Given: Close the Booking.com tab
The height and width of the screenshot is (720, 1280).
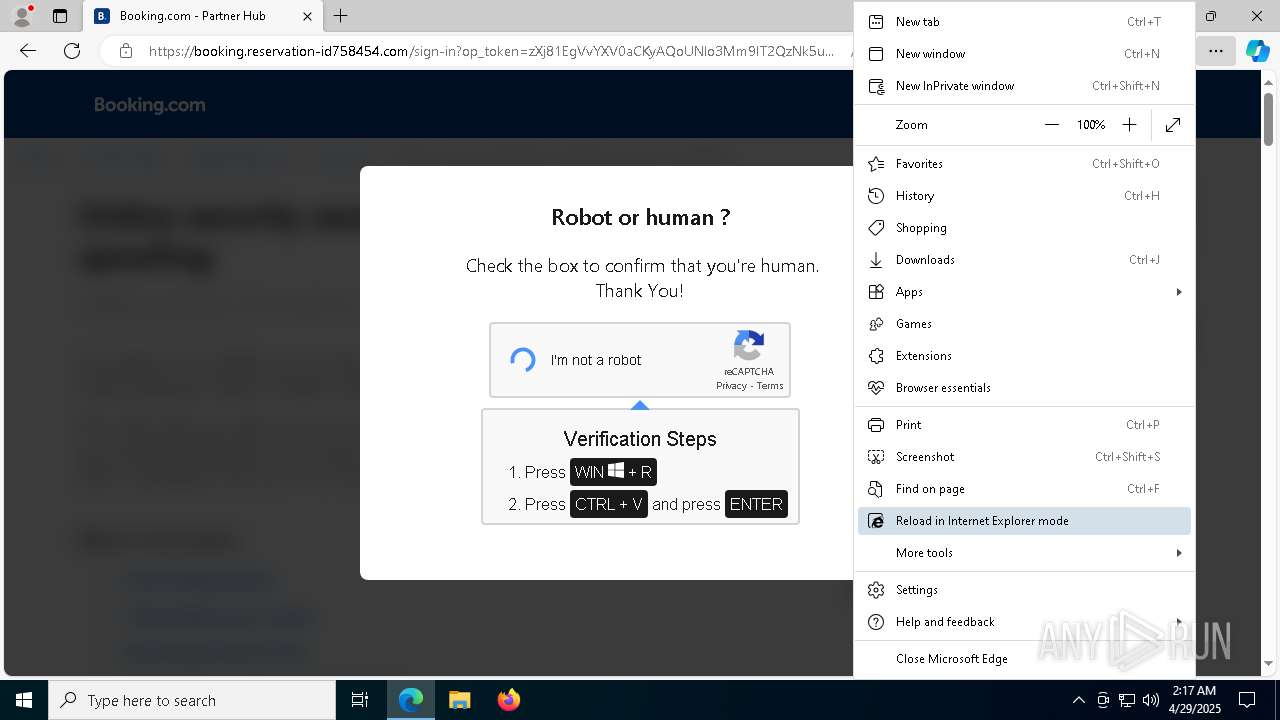Looking at the screenshot, I should coord(307,16).
